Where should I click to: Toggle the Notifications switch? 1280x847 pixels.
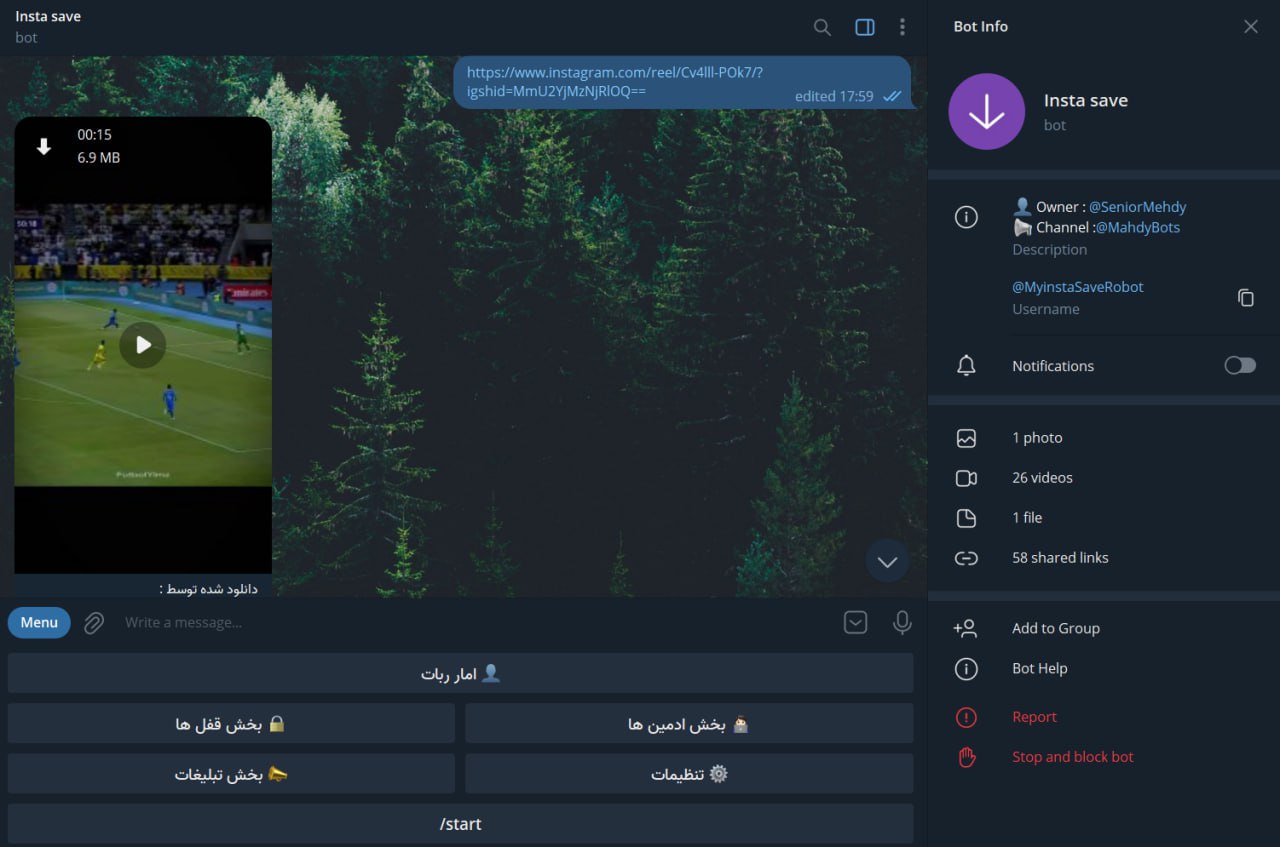(1240, 366)
